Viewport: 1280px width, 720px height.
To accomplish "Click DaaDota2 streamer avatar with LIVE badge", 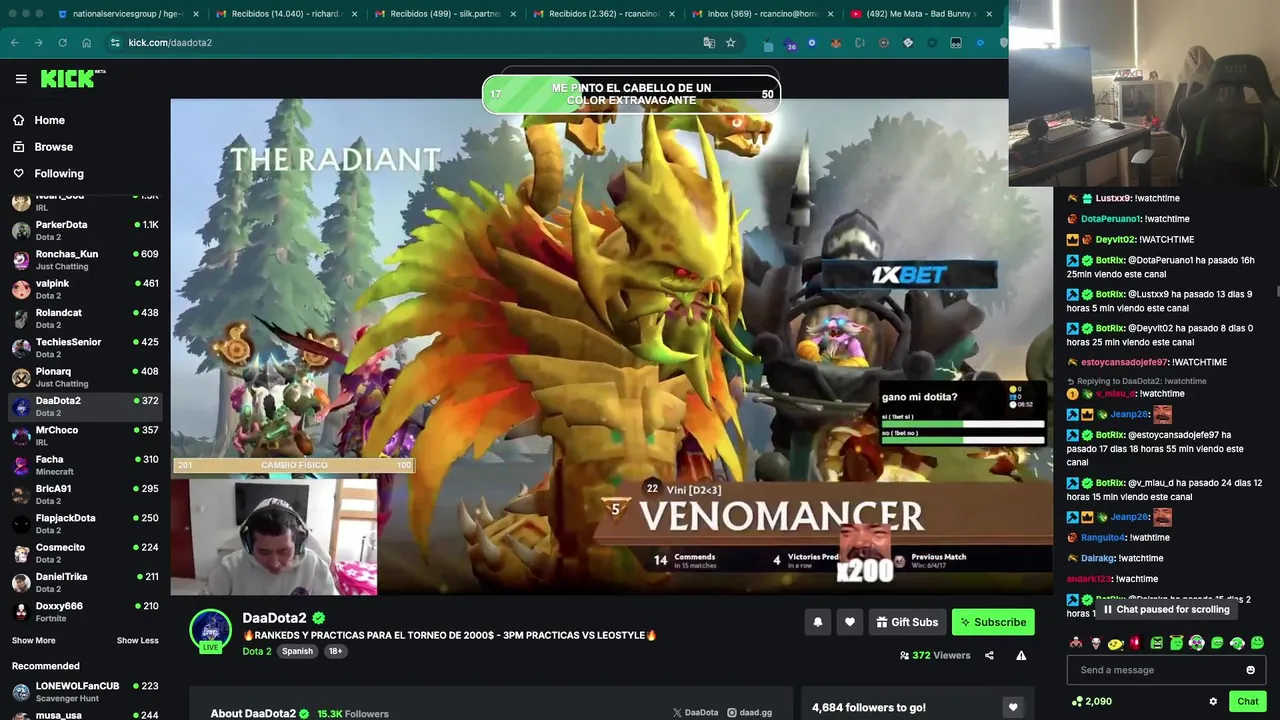I will tap(211, 631).
